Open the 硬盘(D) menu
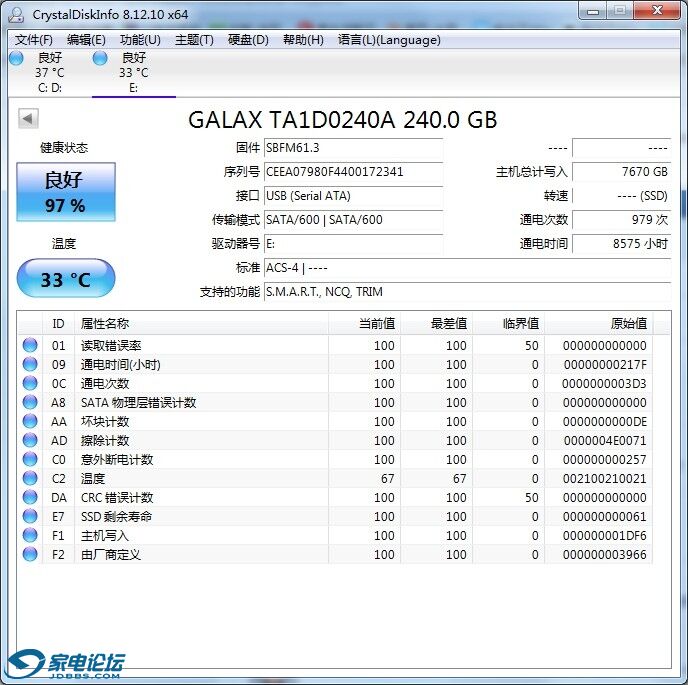688x685 pixels. coord(248,40)
